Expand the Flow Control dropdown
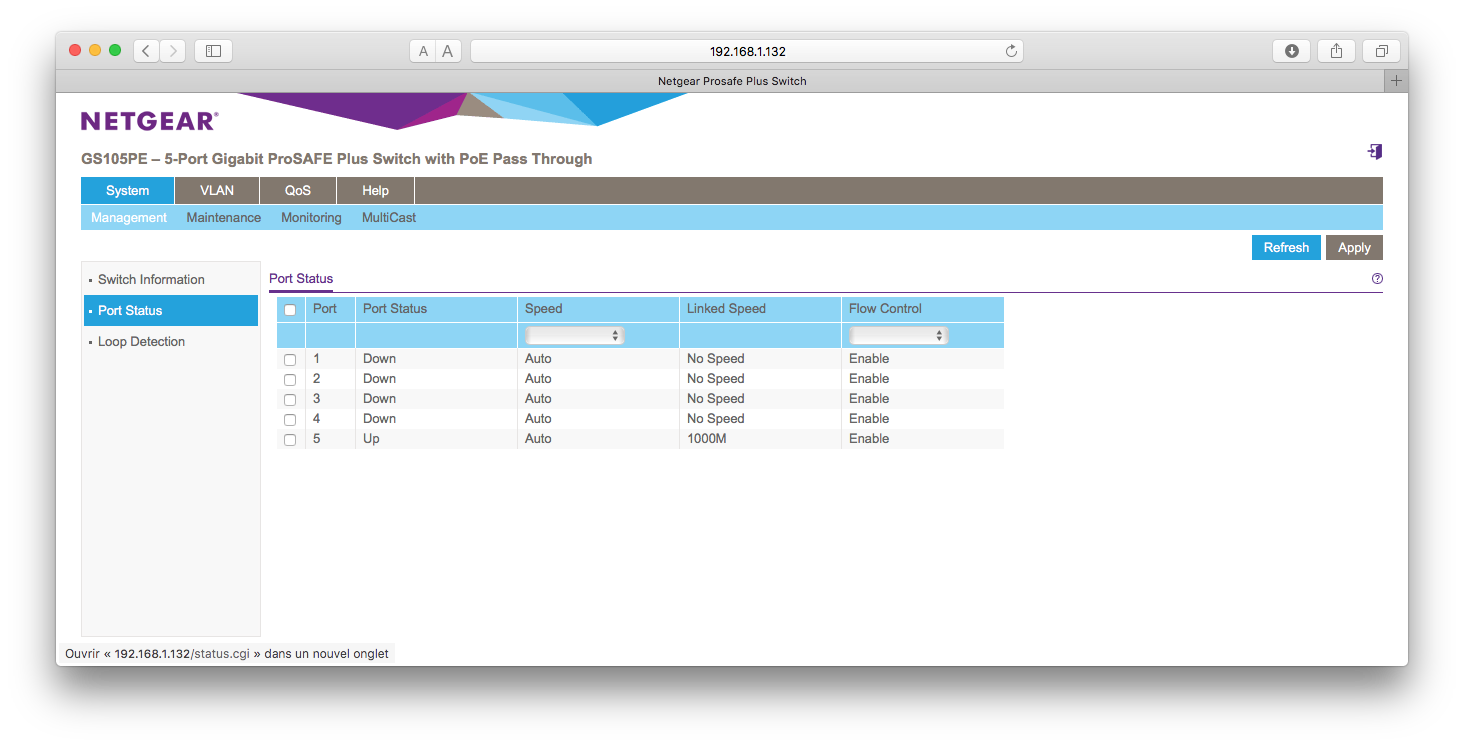Image resolution: width=1464 pixels, height=746 pixels. pos(898,336)
